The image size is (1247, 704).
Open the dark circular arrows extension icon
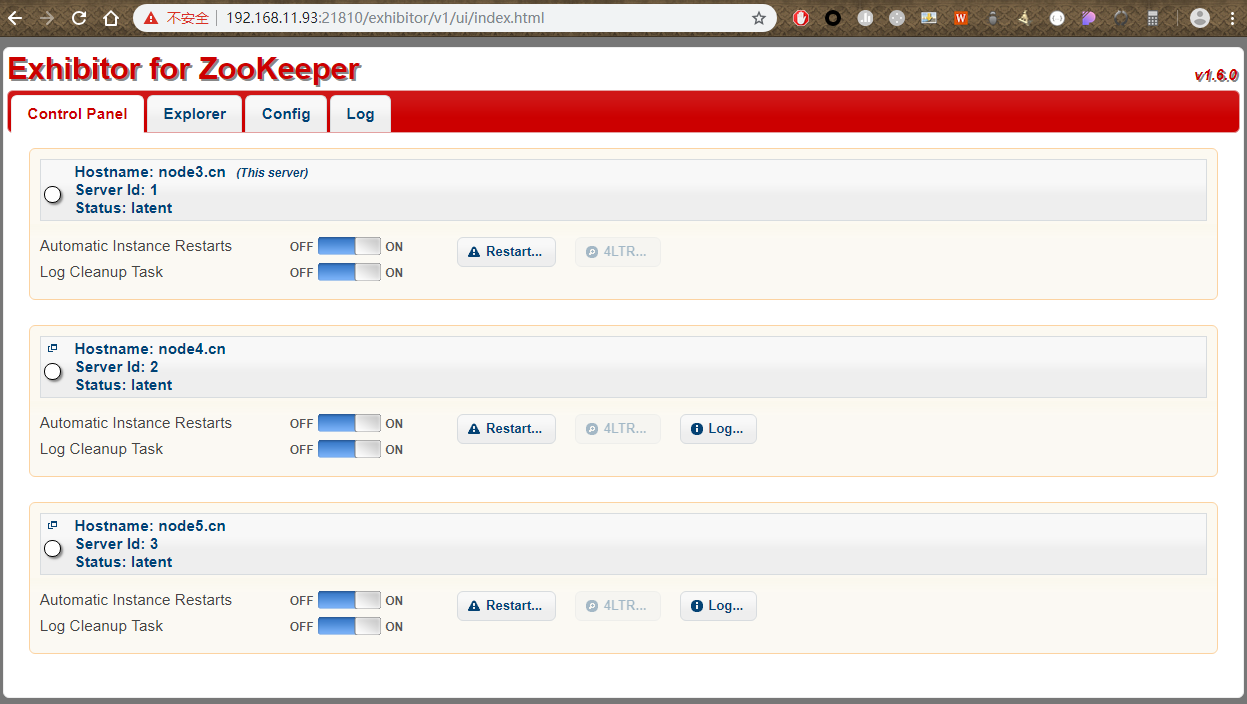(x=1121, y=18)
